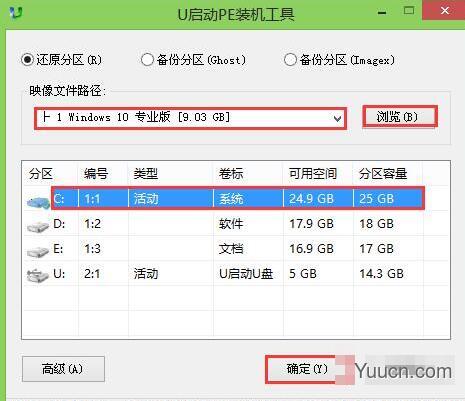This screenshot has height=401, width=465.
Task: Click the 25 GB capacity cell
Action: coord(376,199)
